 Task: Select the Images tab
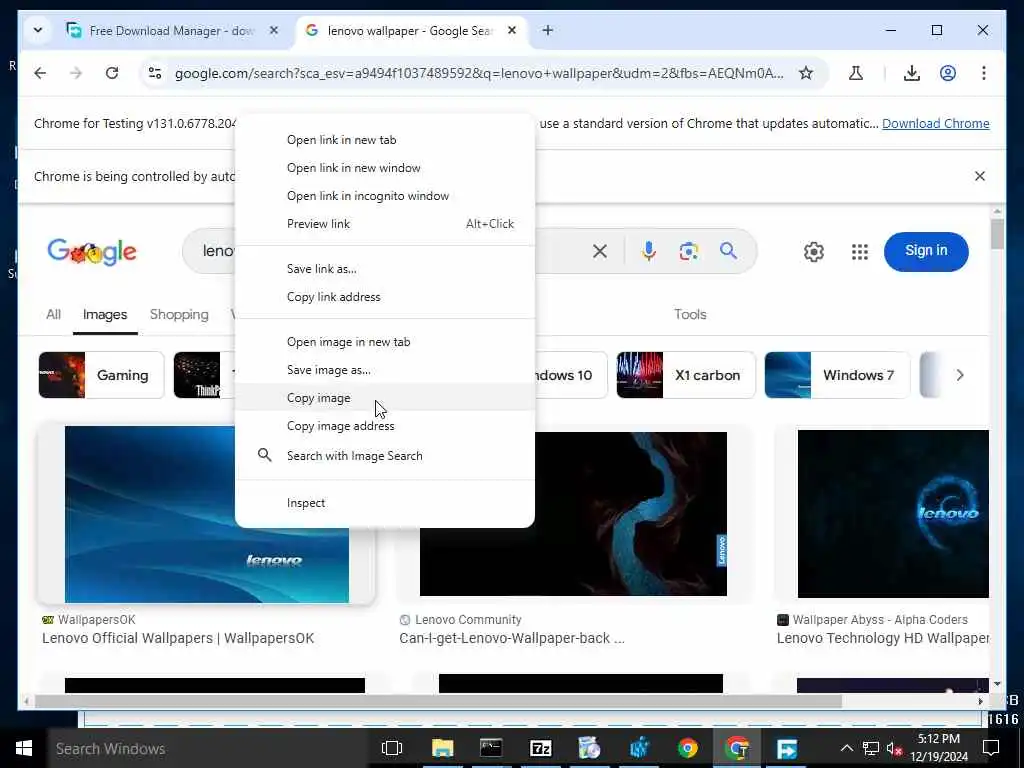click(104, 314)
